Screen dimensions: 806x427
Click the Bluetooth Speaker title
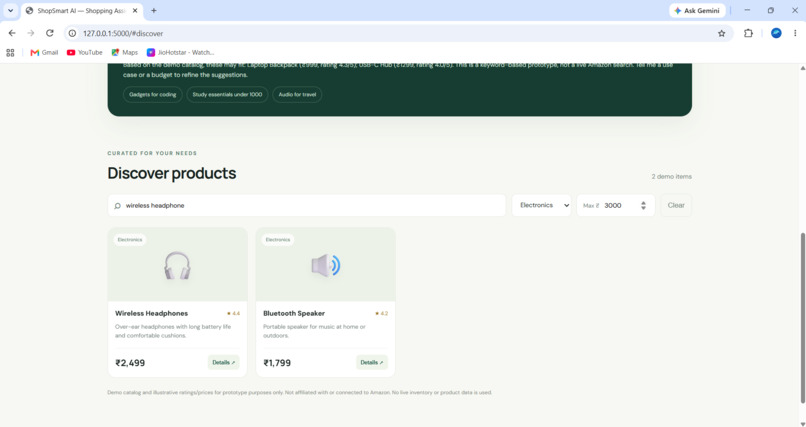(x=294, y=313)
